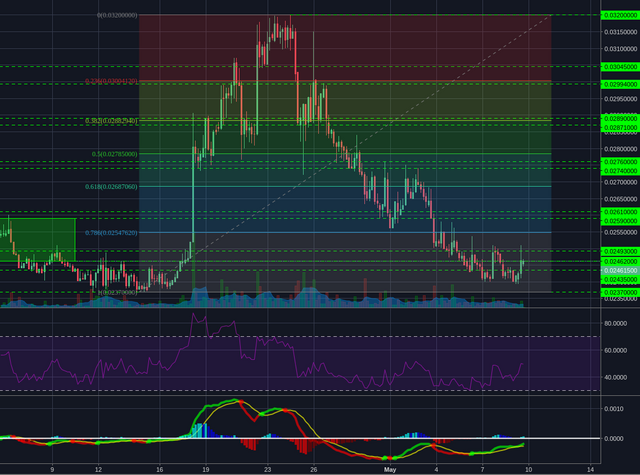
Task: Select the green rectangle drawing on chart
Action: [38, 240]
